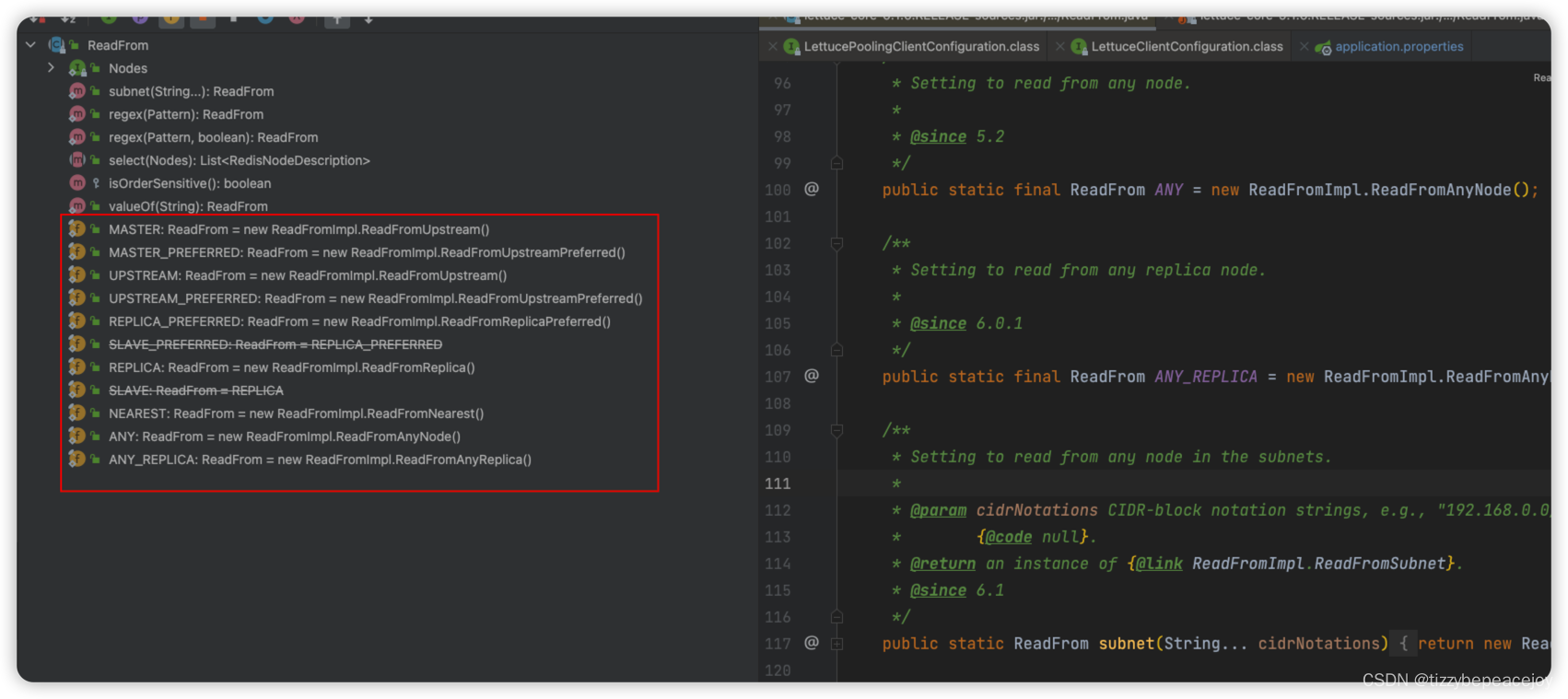Click the @since 6.1 Javadoc tag

tap(938, 590)
